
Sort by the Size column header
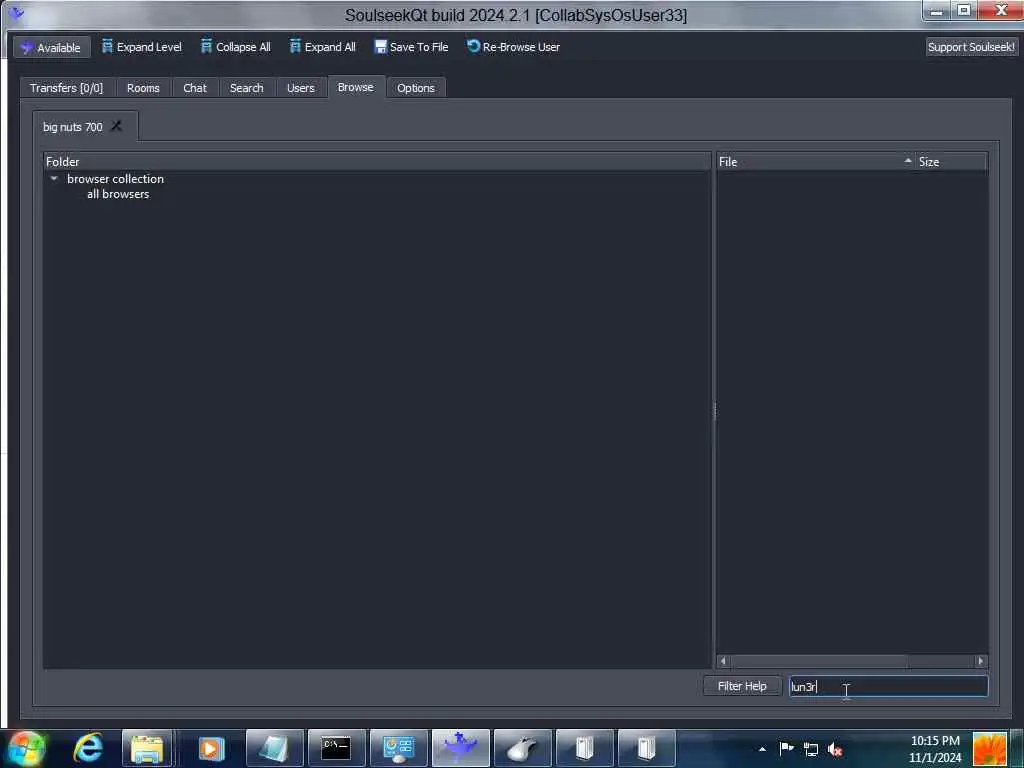click(x=952, y=161)
